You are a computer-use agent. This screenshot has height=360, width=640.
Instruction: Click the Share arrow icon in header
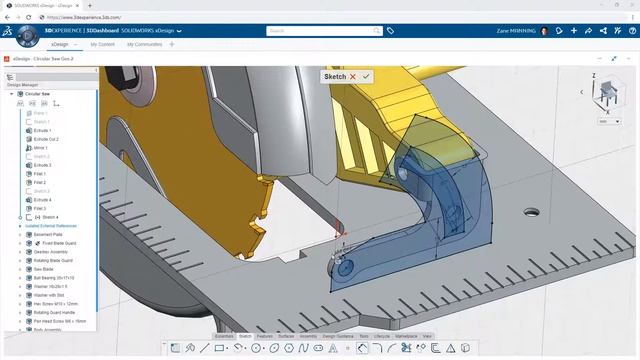pyautogui.click(x=589, y=31)
